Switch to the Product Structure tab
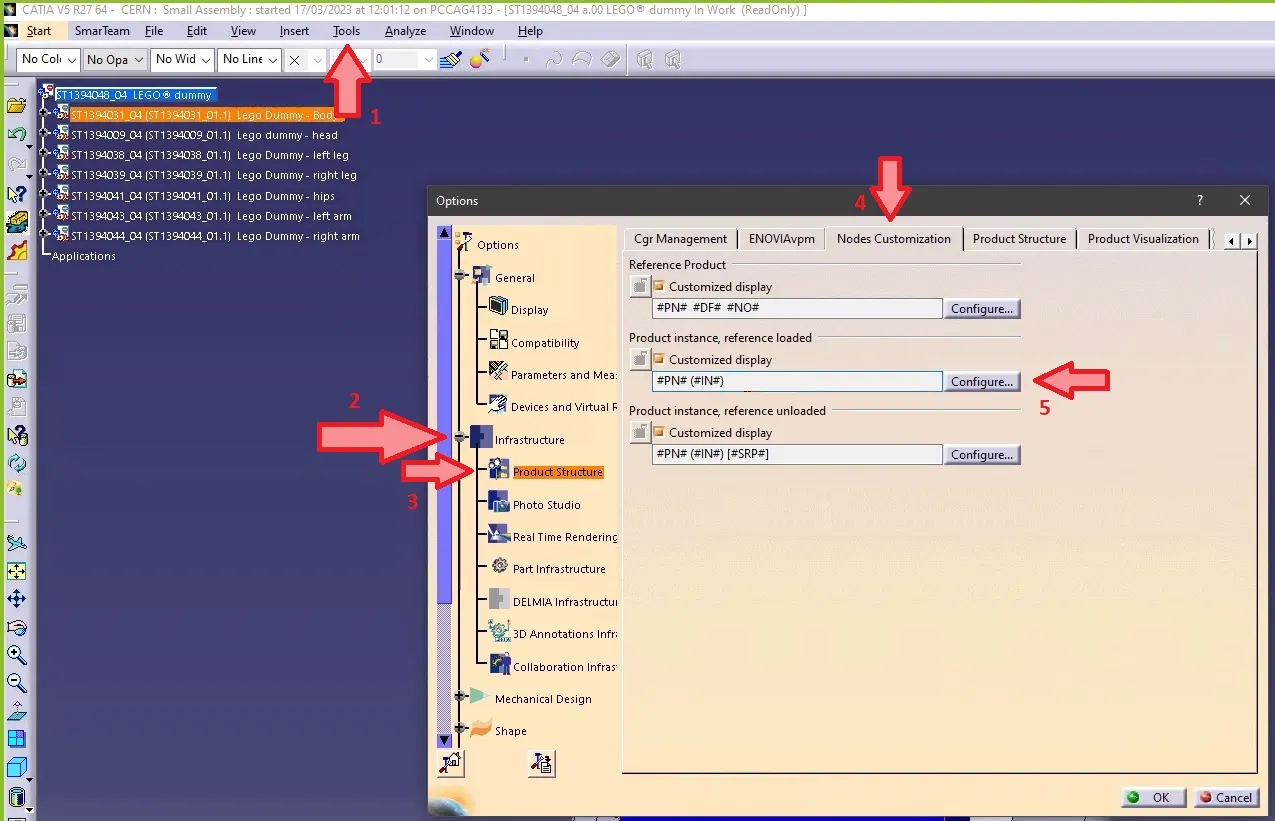Viewport: 1275px width, 821px height. click(1020, 239)
